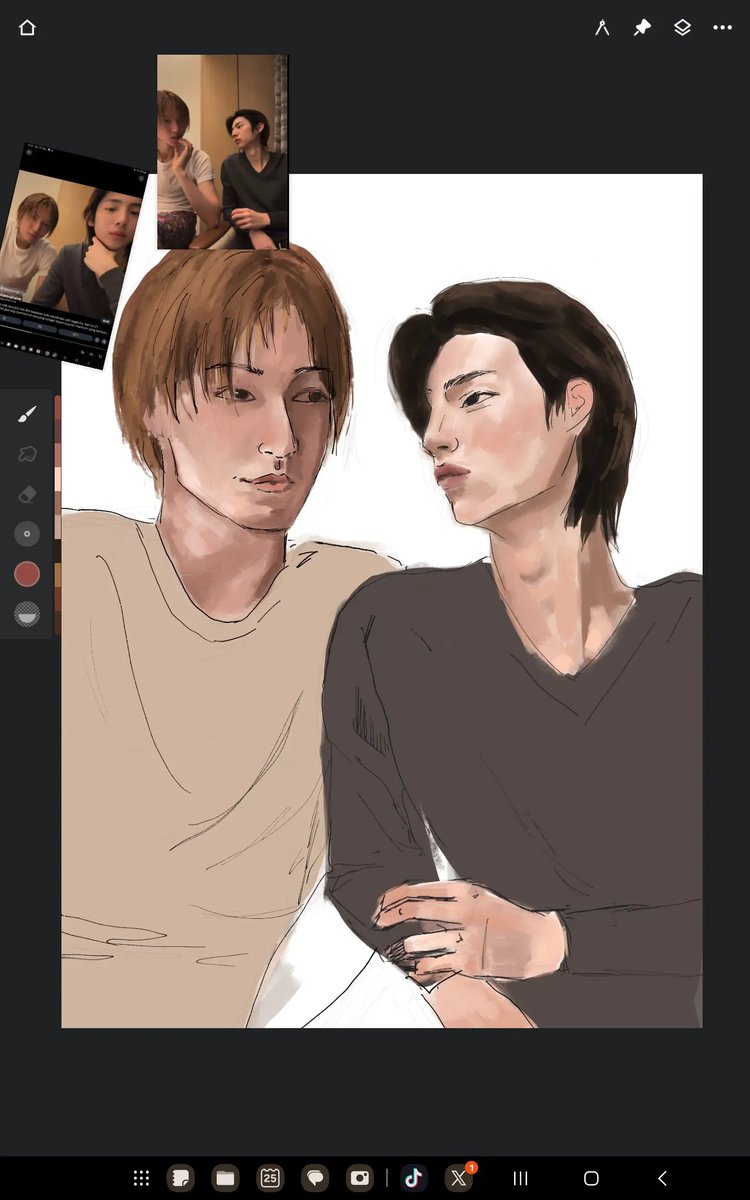Viewport: 750px width, 1200px height.
Task: Launch the notes app from the taskbar
Action: click(181, 1178)
